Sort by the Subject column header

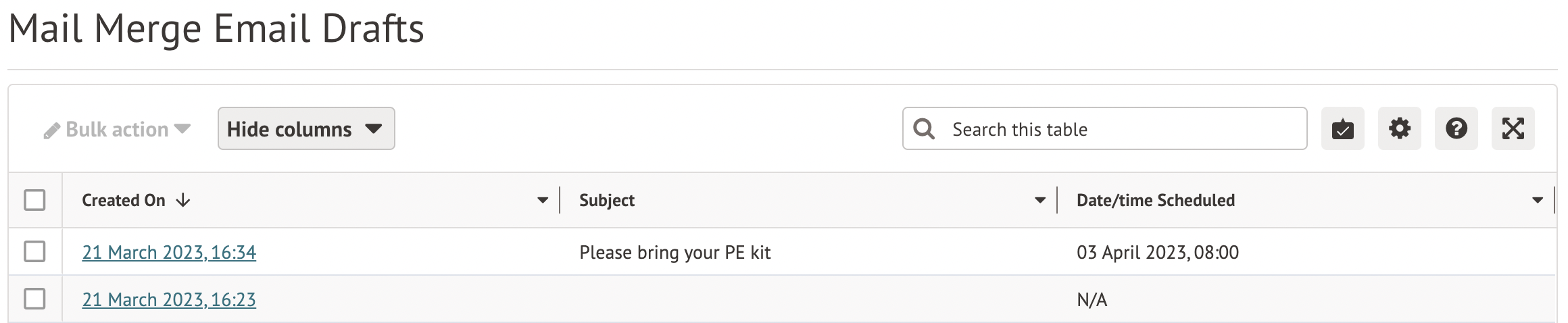(x=607, y=201)
